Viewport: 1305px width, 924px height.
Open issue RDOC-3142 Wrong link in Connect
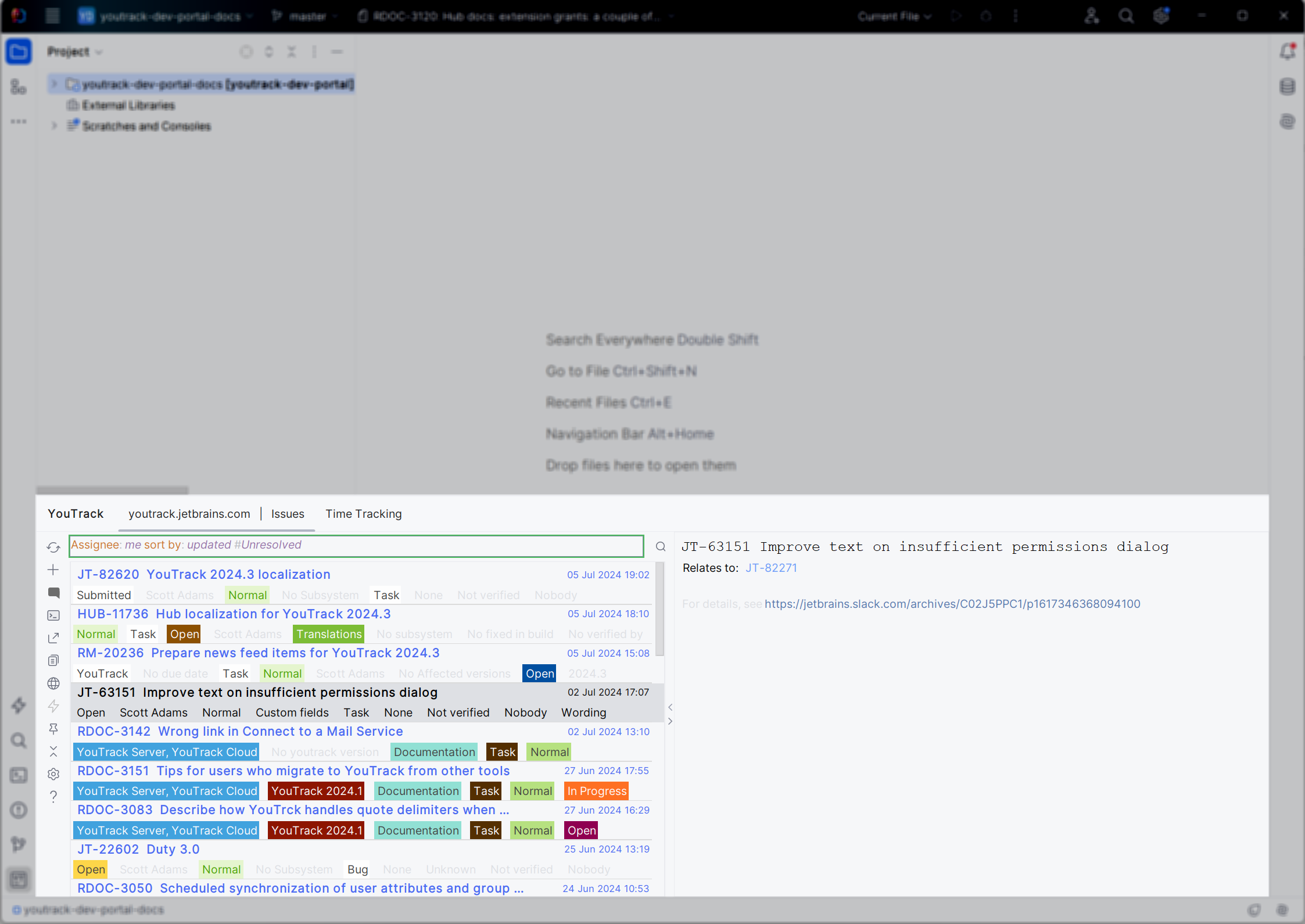pos(239,731)
